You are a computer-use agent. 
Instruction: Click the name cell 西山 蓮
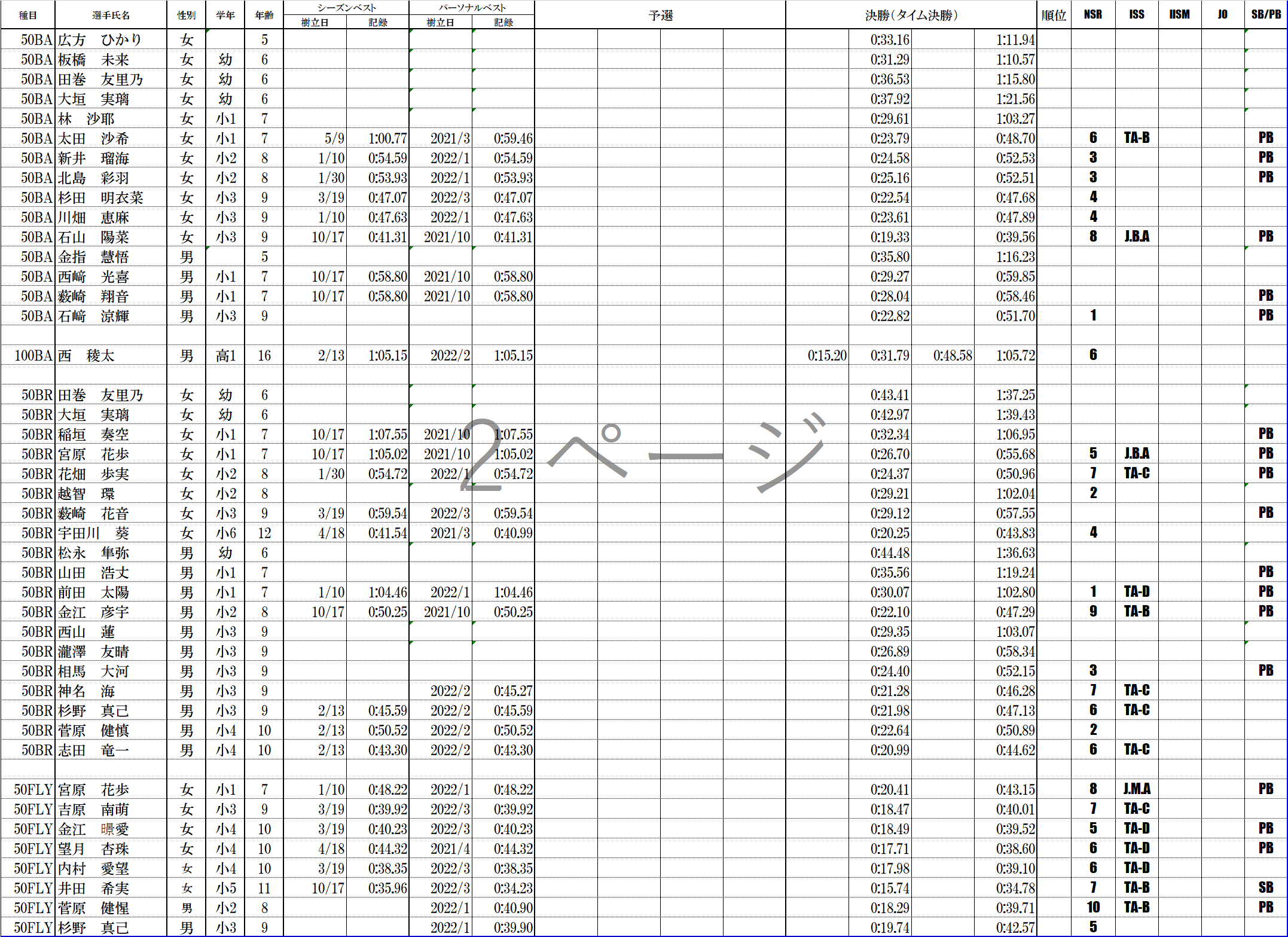tap(111, 631)
